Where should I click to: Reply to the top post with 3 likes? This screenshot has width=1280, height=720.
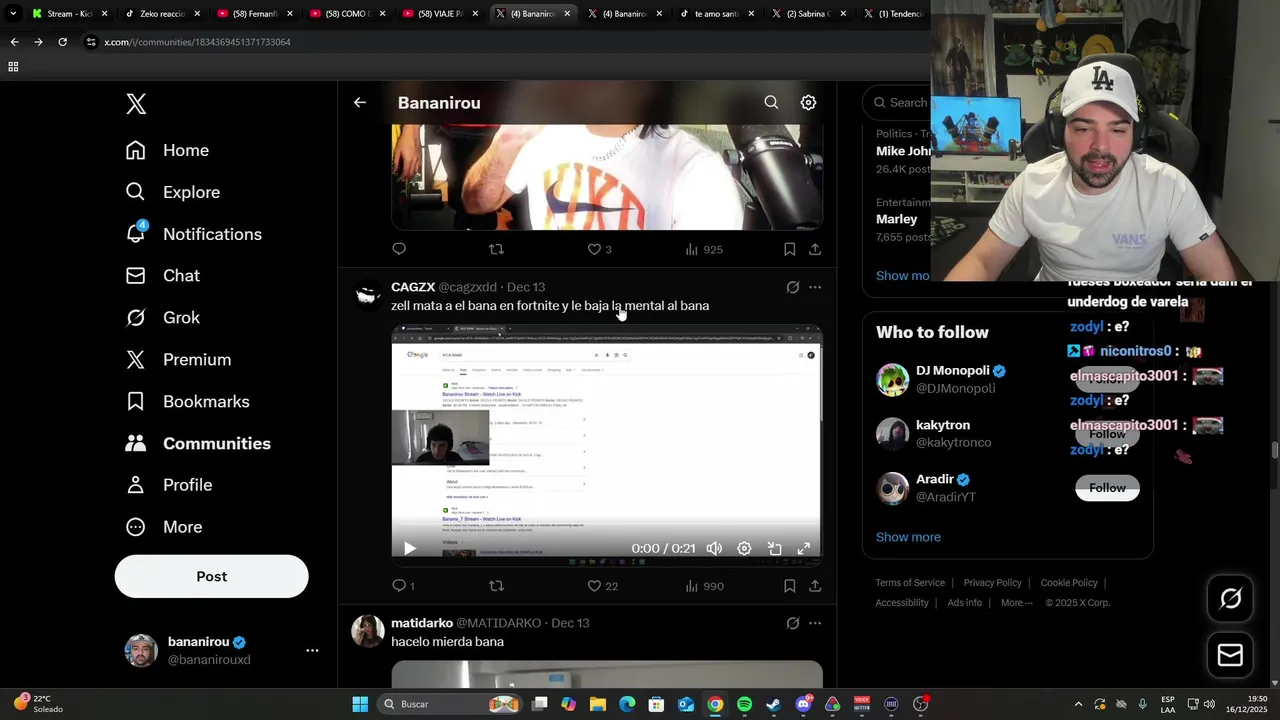pos(399,249)
